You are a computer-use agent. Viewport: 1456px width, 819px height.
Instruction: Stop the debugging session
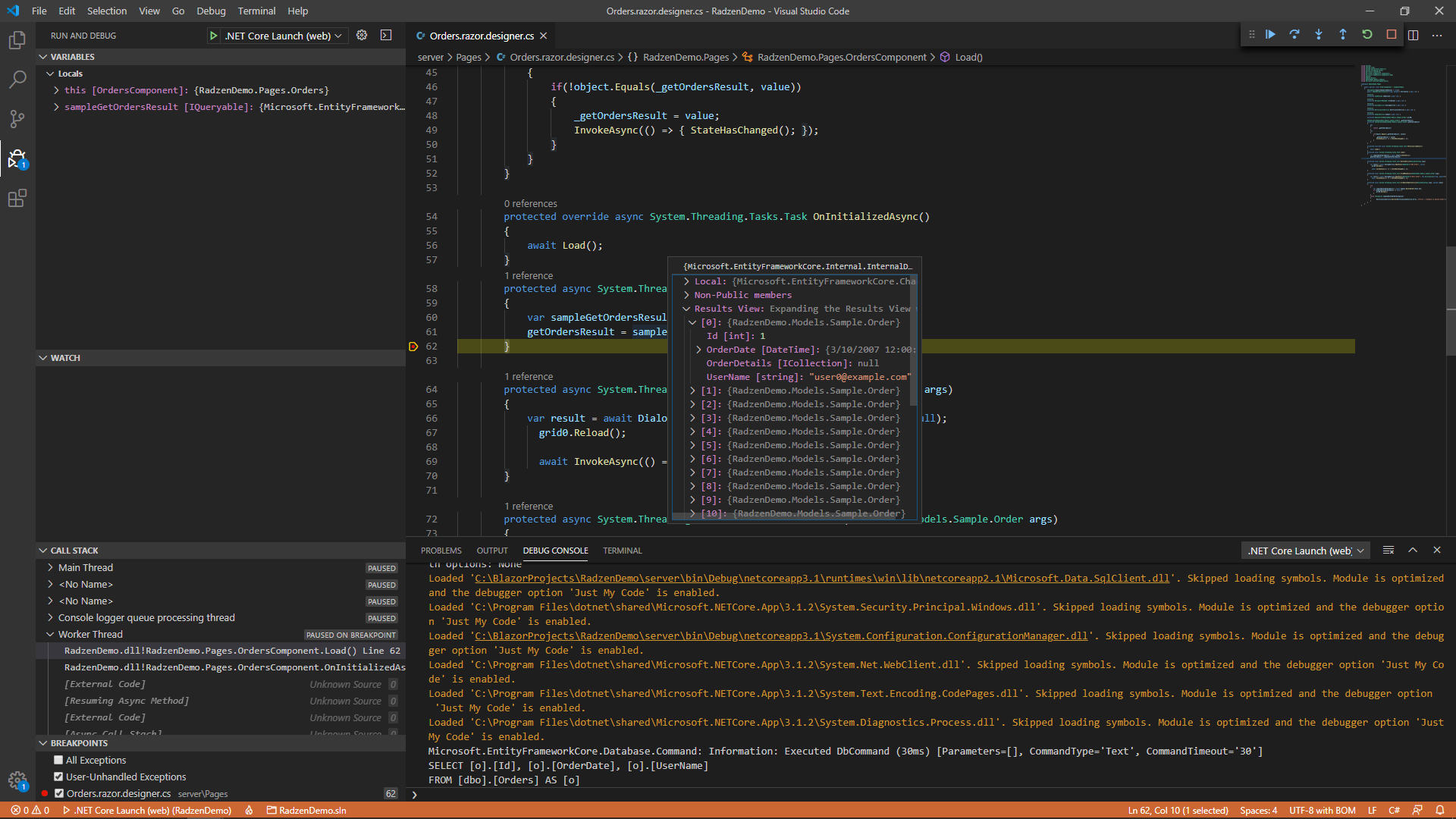(x=1392, y=35)
